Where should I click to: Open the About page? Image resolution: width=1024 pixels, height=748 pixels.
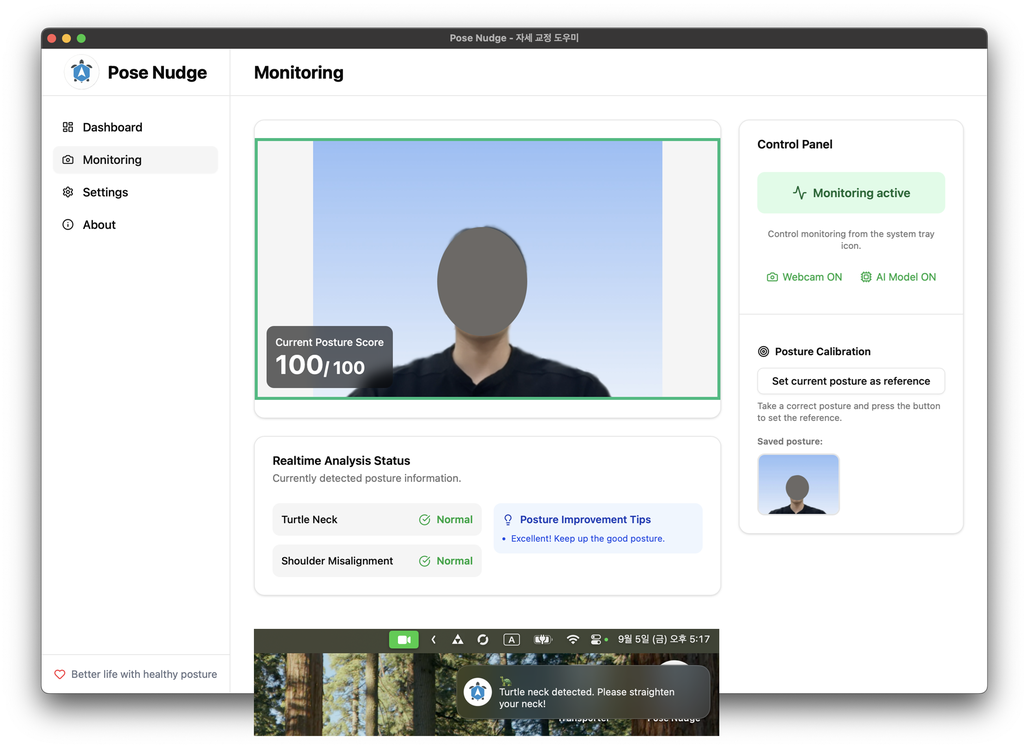pos(99,225)
